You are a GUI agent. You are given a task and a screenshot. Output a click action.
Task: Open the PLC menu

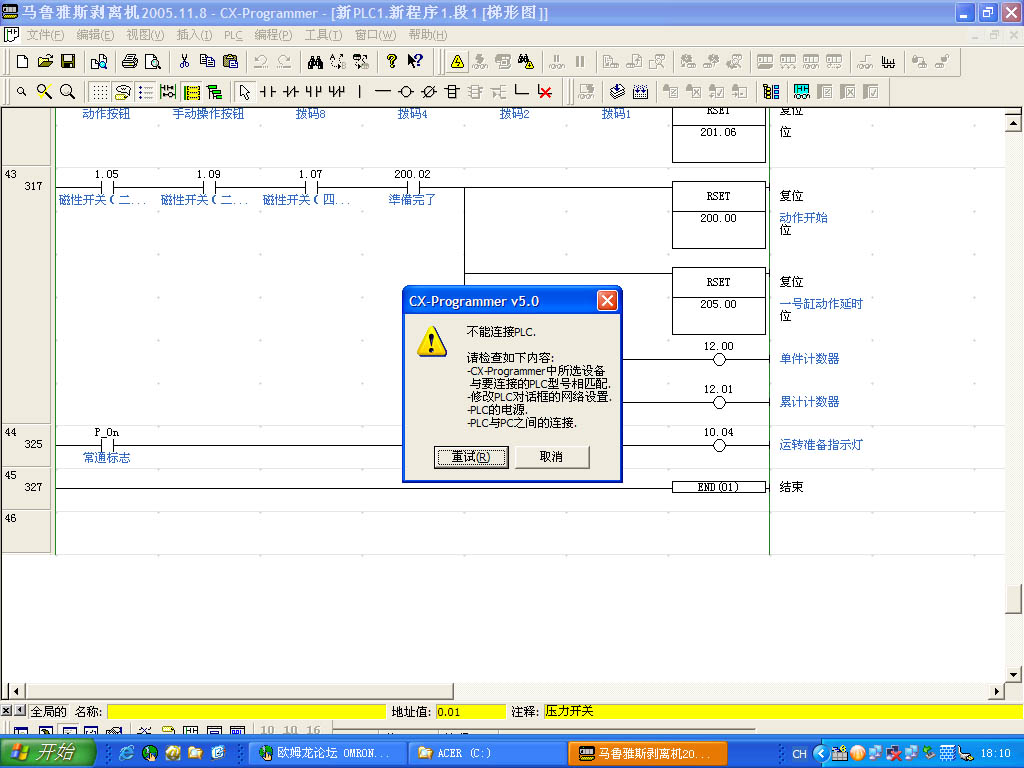pyautogui.click(x=233, y=35)
